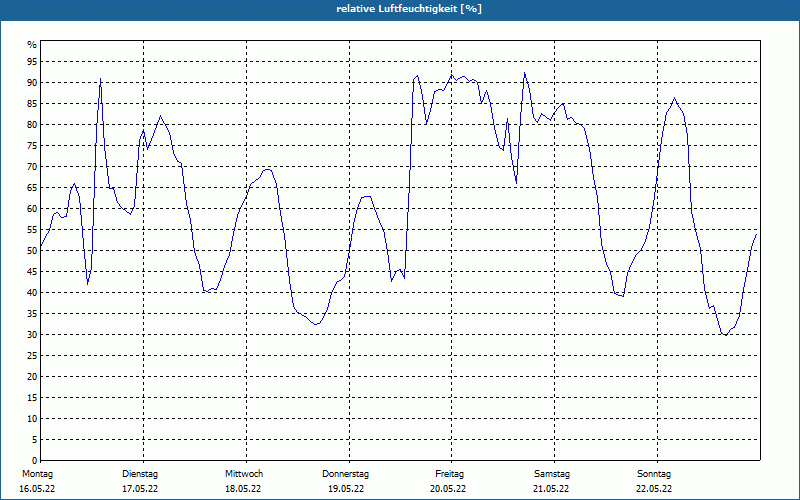Screen dimensions: 800x500
Task: Select the 'Freitag' day label
Action: pos(449,474)
